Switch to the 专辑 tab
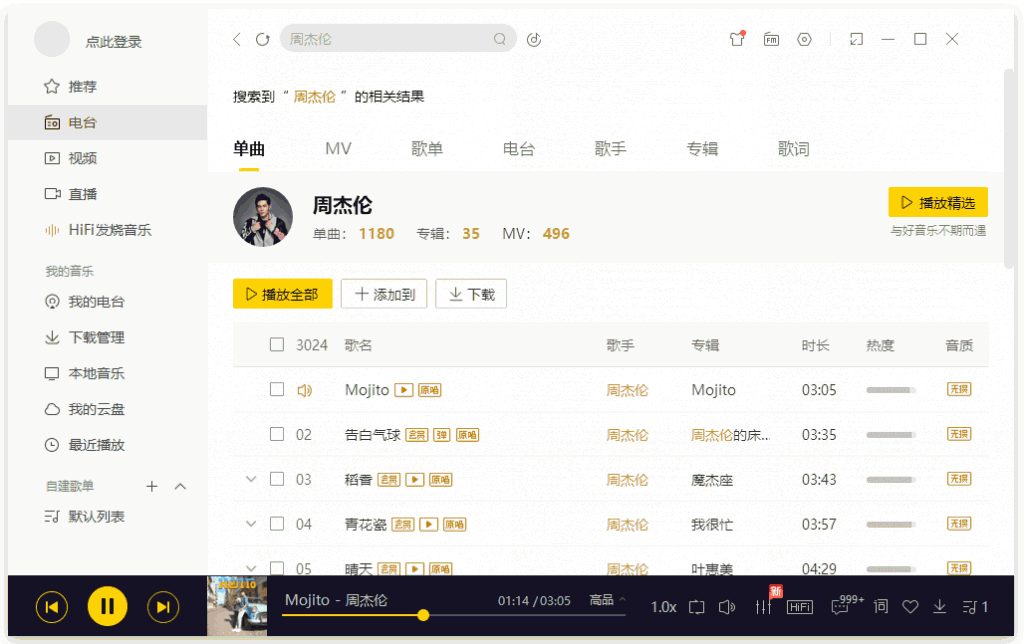1024x644 pixels. [x=702, y=148]
